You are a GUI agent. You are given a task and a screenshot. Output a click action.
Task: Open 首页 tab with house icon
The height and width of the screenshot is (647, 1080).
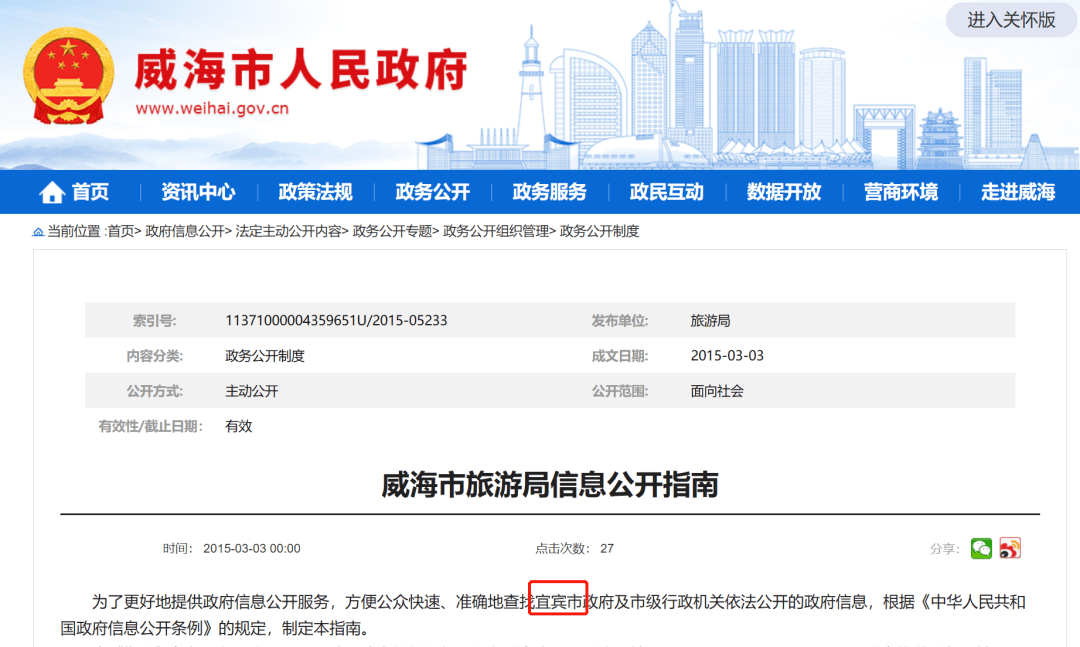pos(74,192)
